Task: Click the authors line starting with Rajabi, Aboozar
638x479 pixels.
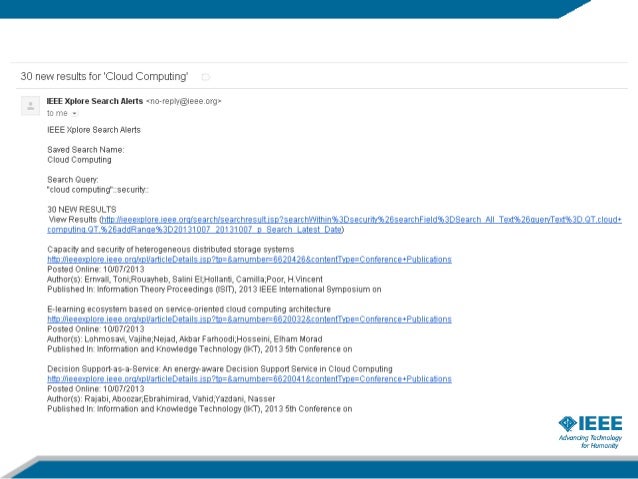Action: [161, 399]
